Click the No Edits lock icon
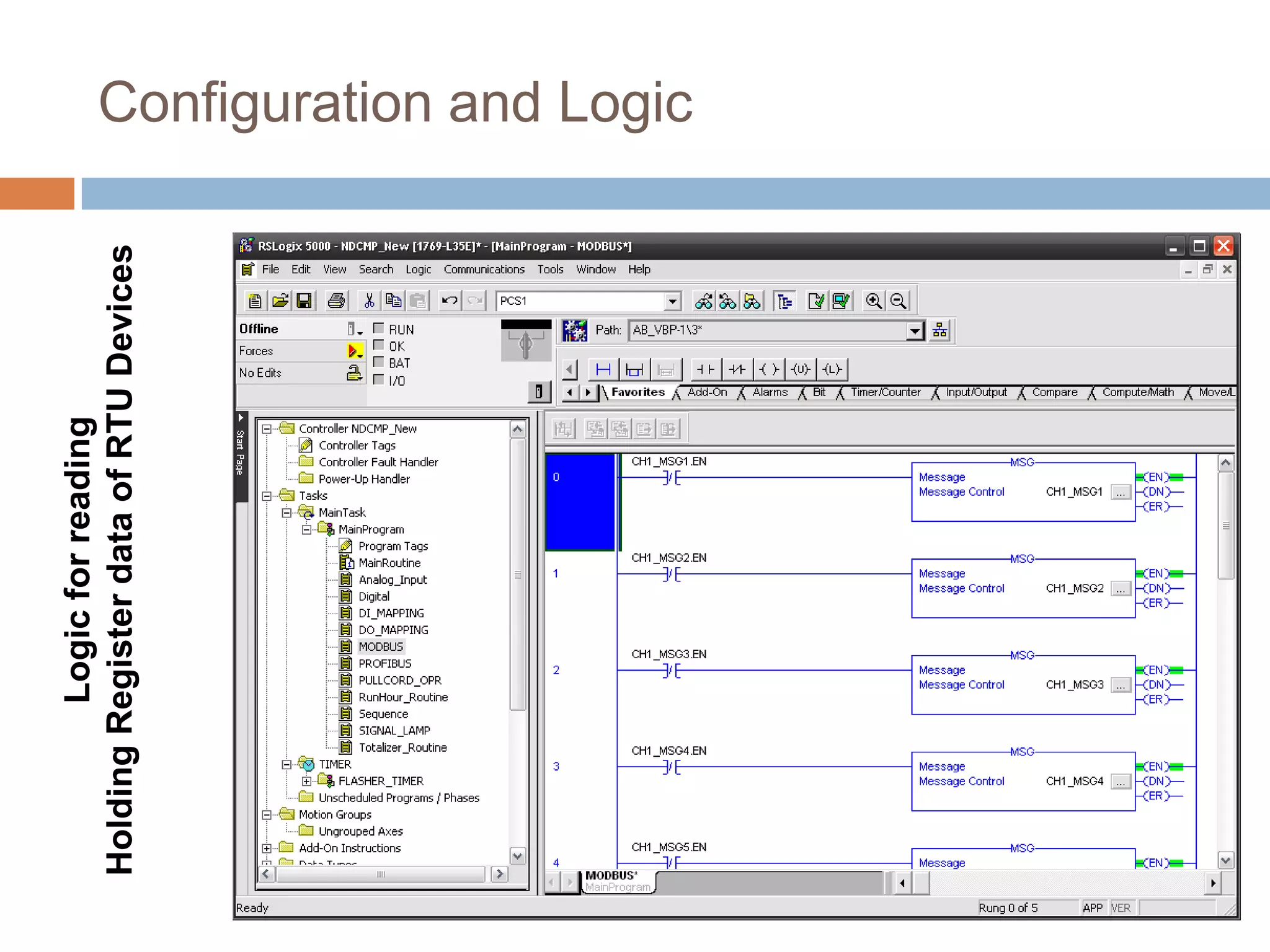 [x=354, y=372]
